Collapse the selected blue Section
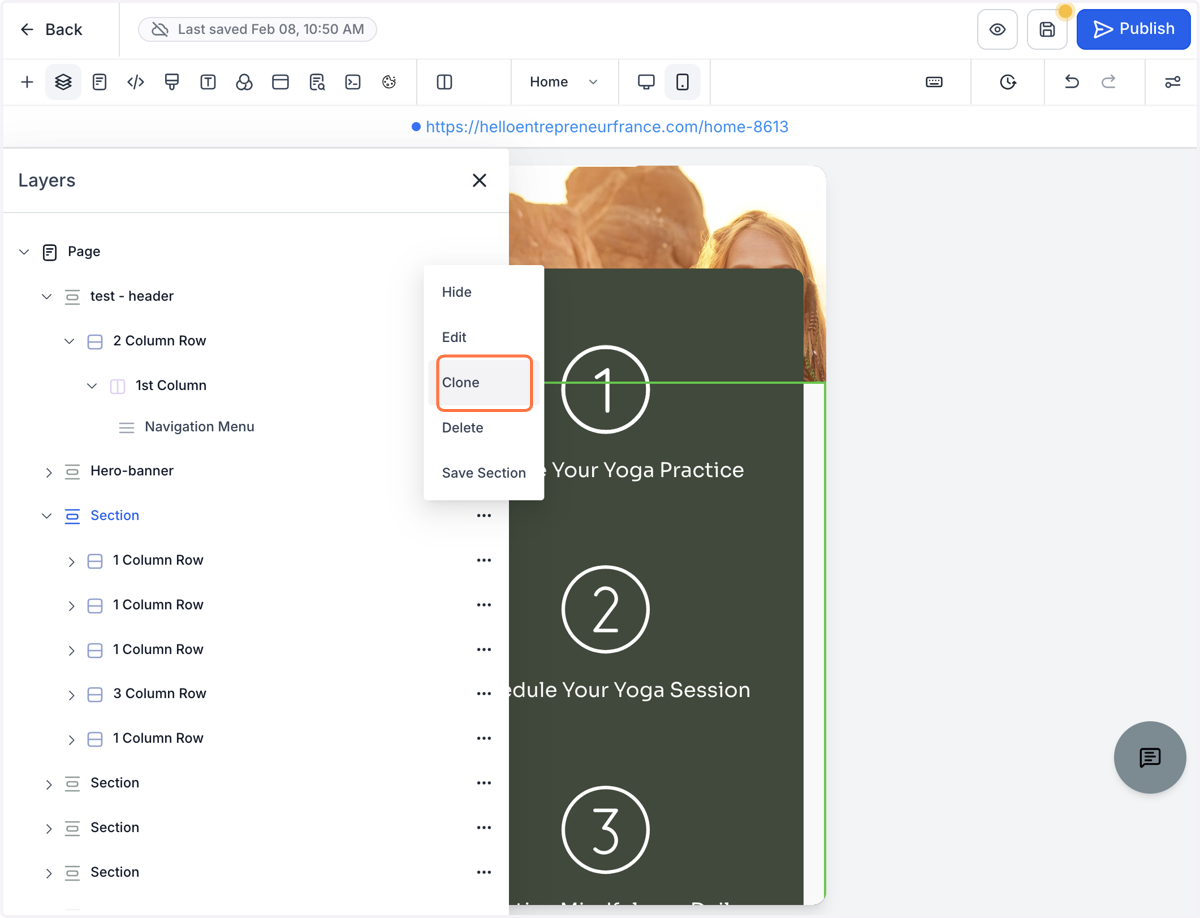This screenshot has width=1200, height=918. pyautogui.click(x=47, y=516)
